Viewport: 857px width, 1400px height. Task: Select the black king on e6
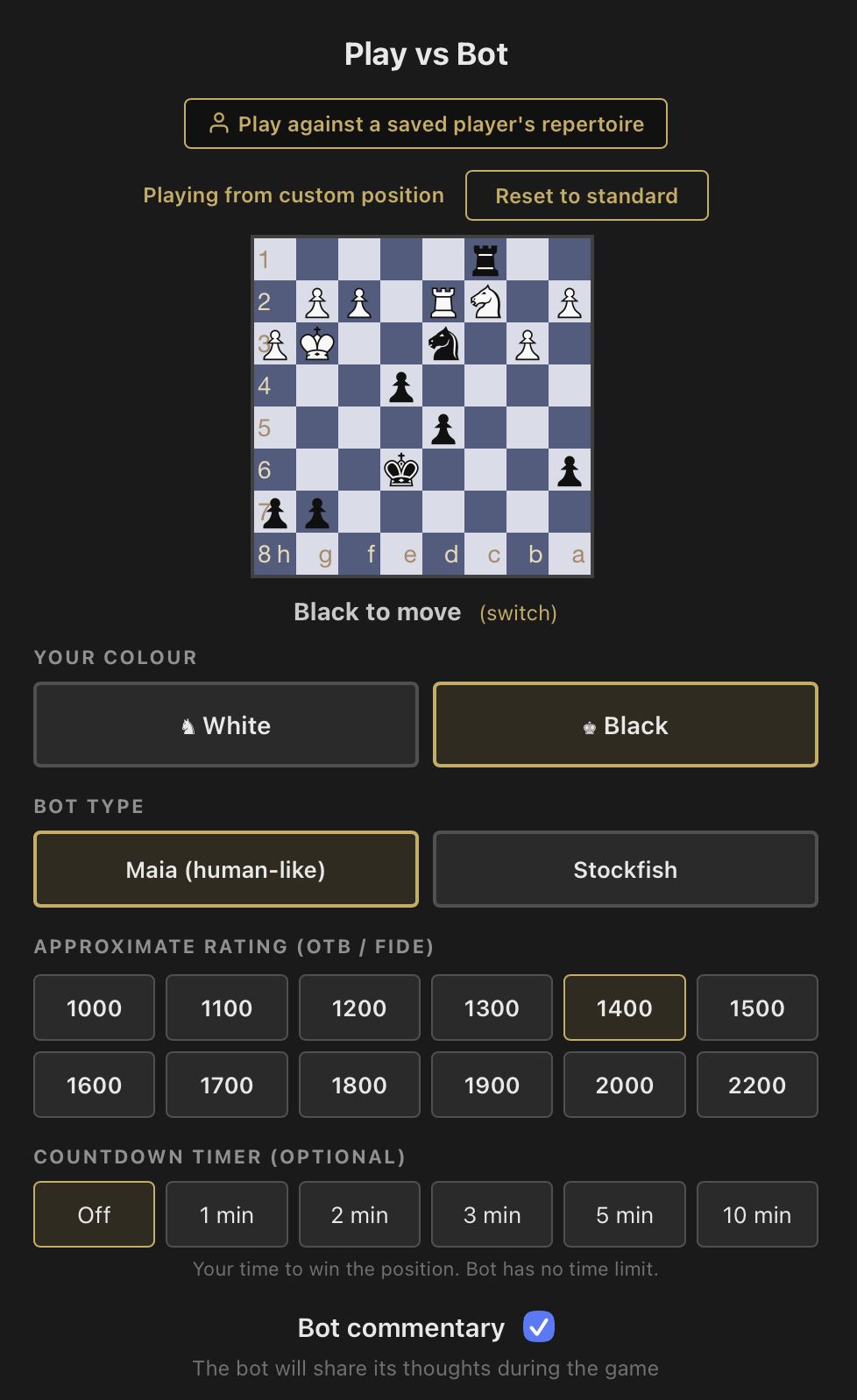pyautogui.click(x=400, y=470)
